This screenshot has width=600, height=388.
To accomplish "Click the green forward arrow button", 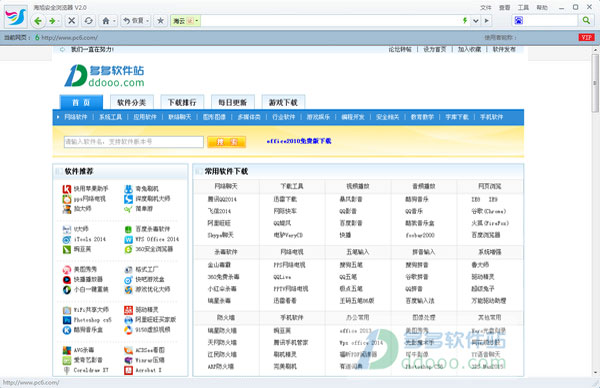I will (x=52, y=21).
